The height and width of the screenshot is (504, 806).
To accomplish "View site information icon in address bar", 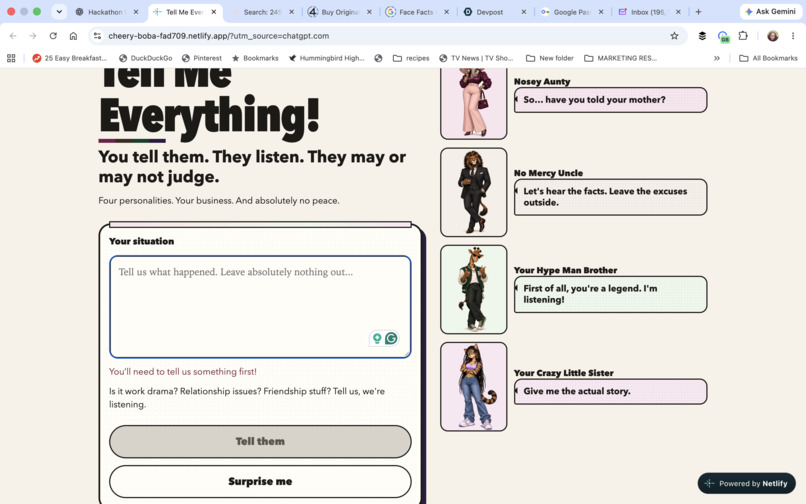I will [97, 36].
